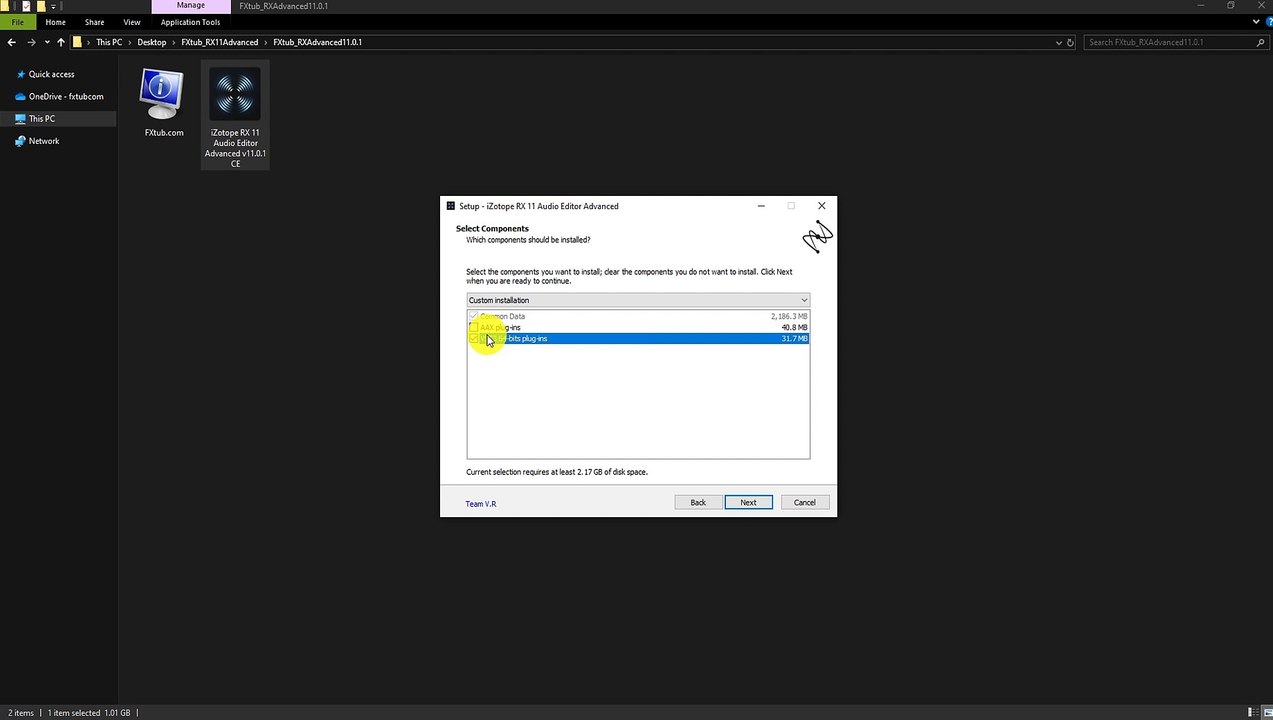Cancel the iZotope RX 11 setup
Screen dimensions: 1273x720
click(x=805, y=502)
